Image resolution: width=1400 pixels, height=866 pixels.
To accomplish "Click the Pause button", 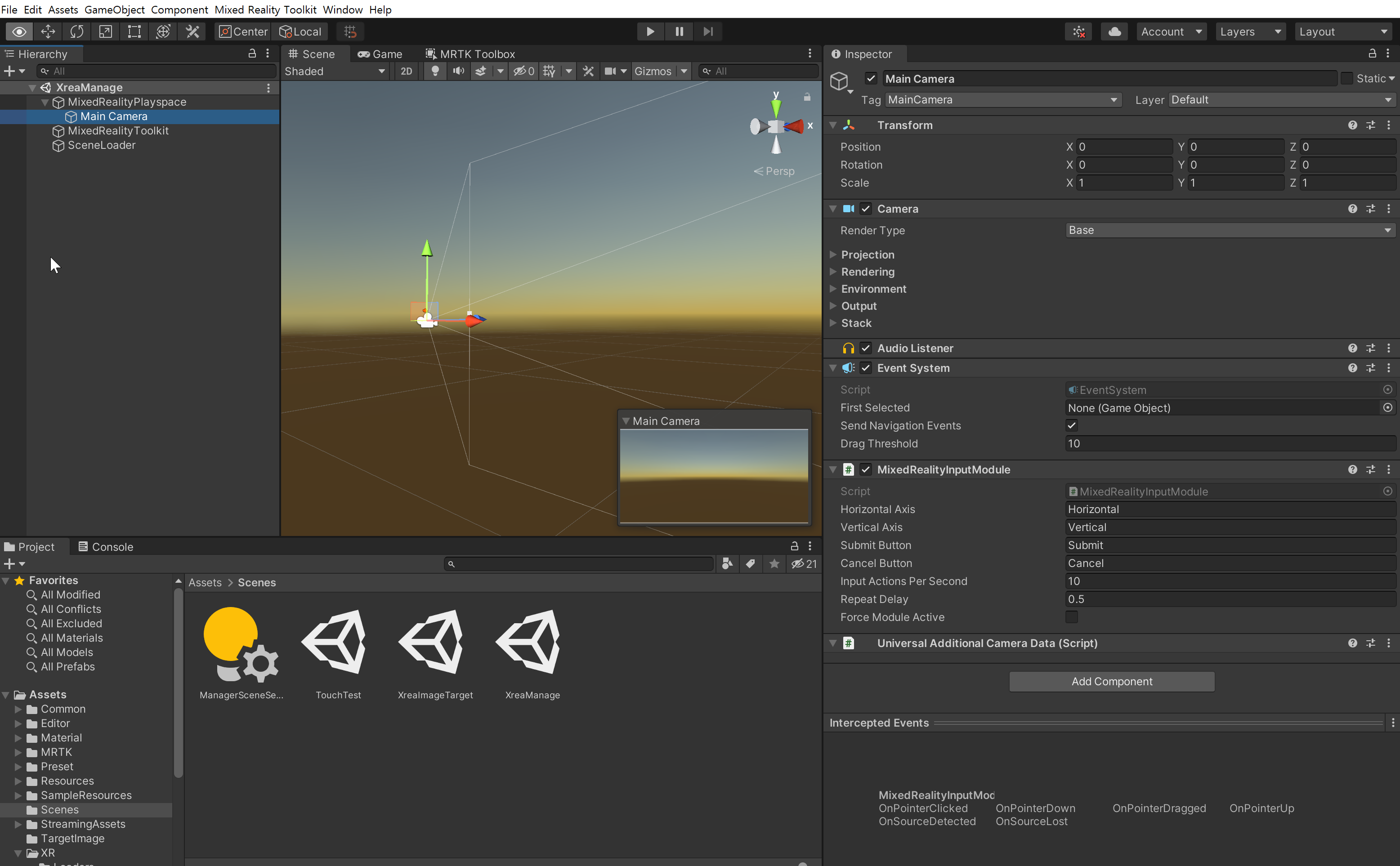I will coord(679,31).
